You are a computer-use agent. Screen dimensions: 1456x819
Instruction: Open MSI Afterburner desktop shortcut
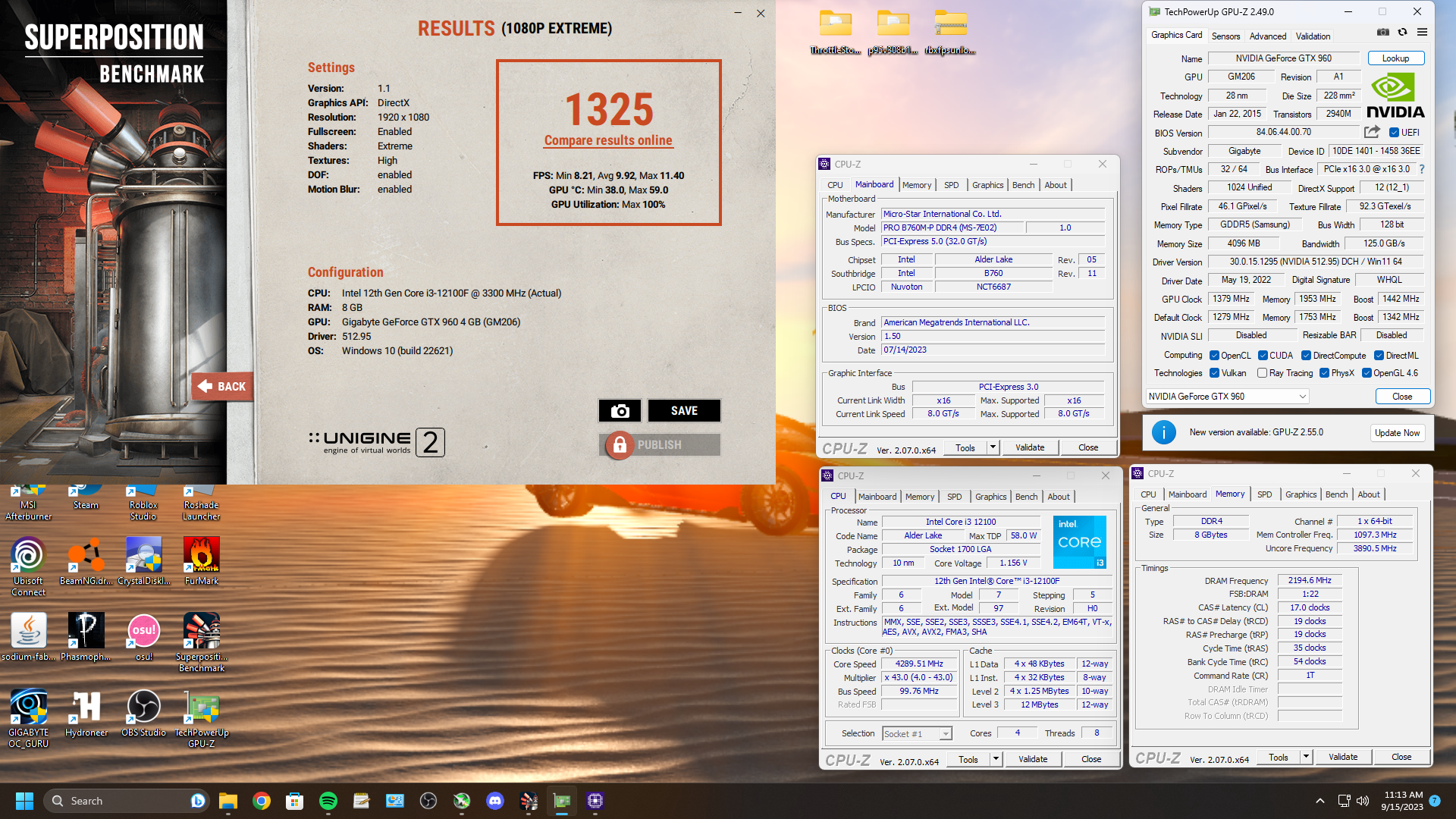click(28, 502)
